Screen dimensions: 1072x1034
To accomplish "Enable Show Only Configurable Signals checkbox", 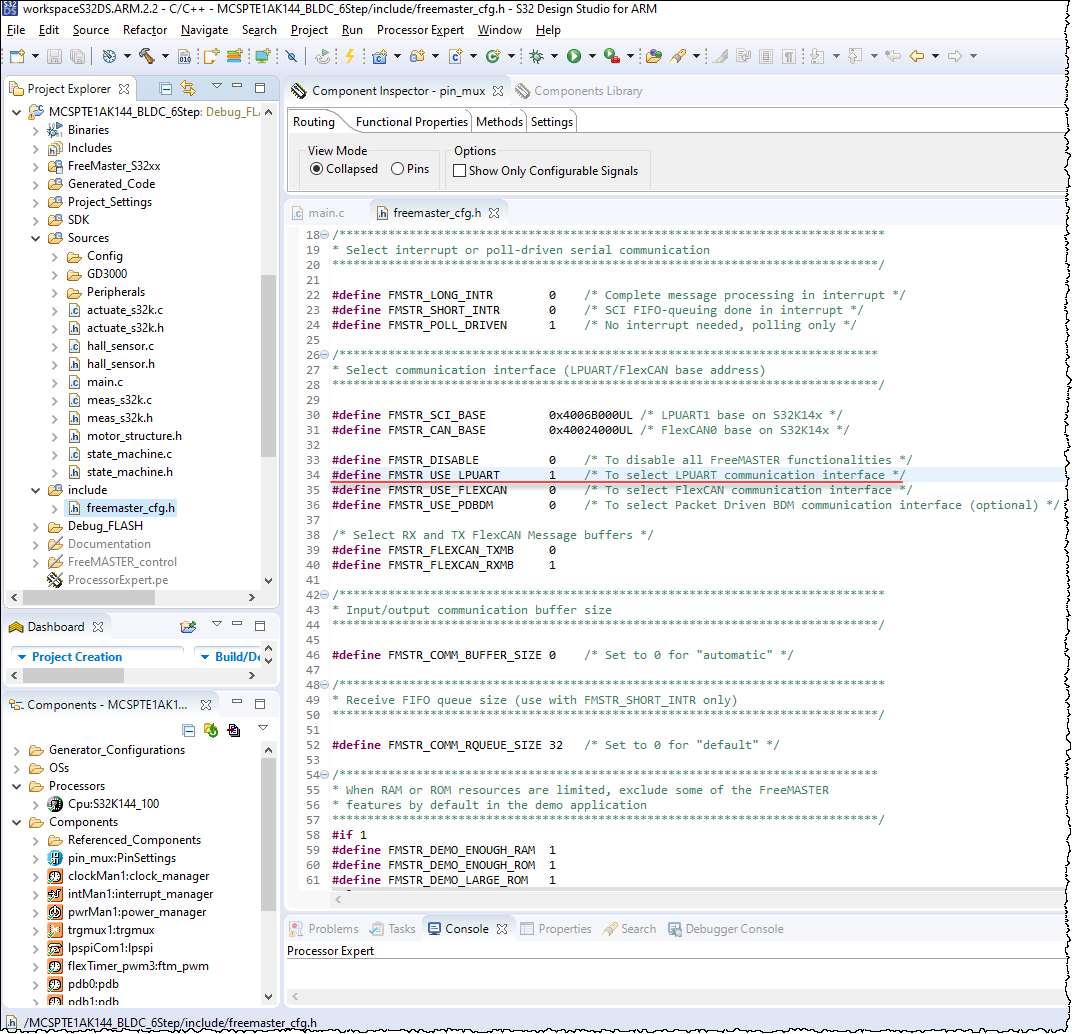I will (x=459, y=171).
